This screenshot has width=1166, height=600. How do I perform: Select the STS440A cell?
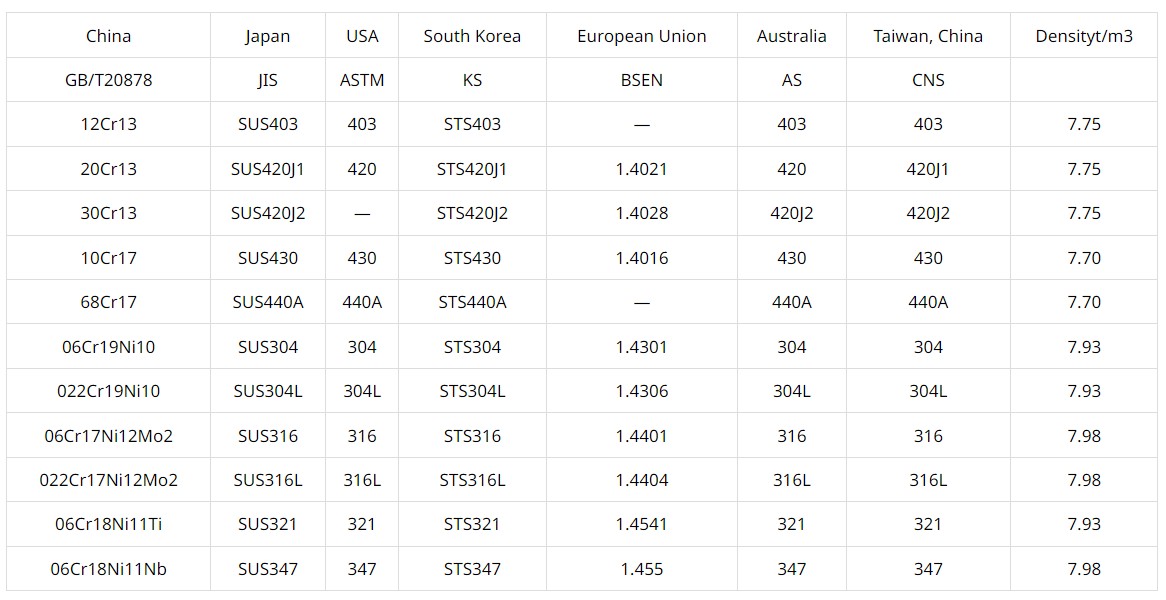coord(472,302)
